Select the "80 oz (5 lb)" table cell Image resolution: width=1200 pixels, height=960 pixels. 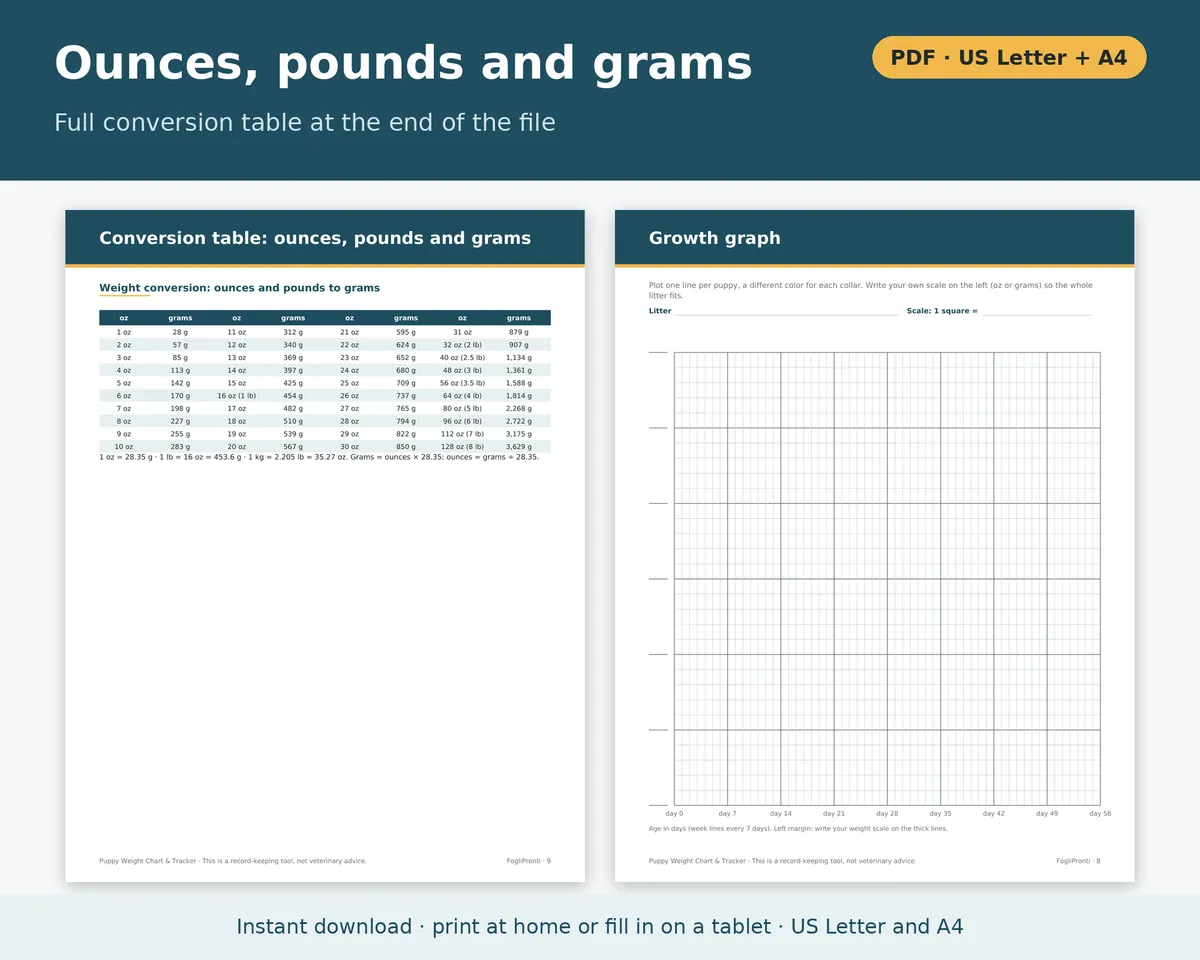tap(462, 408)
